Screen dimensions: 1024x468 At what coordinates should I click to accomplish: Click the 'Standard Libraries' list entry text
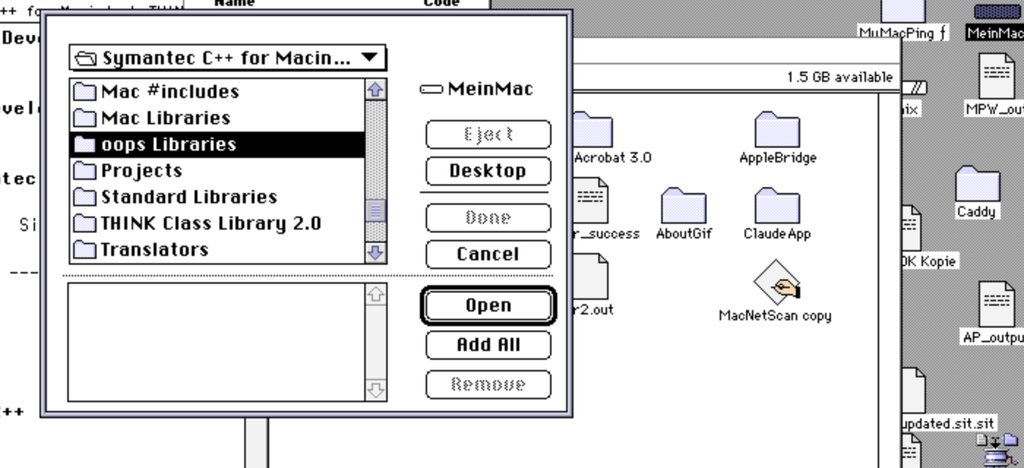coord(189,197)
